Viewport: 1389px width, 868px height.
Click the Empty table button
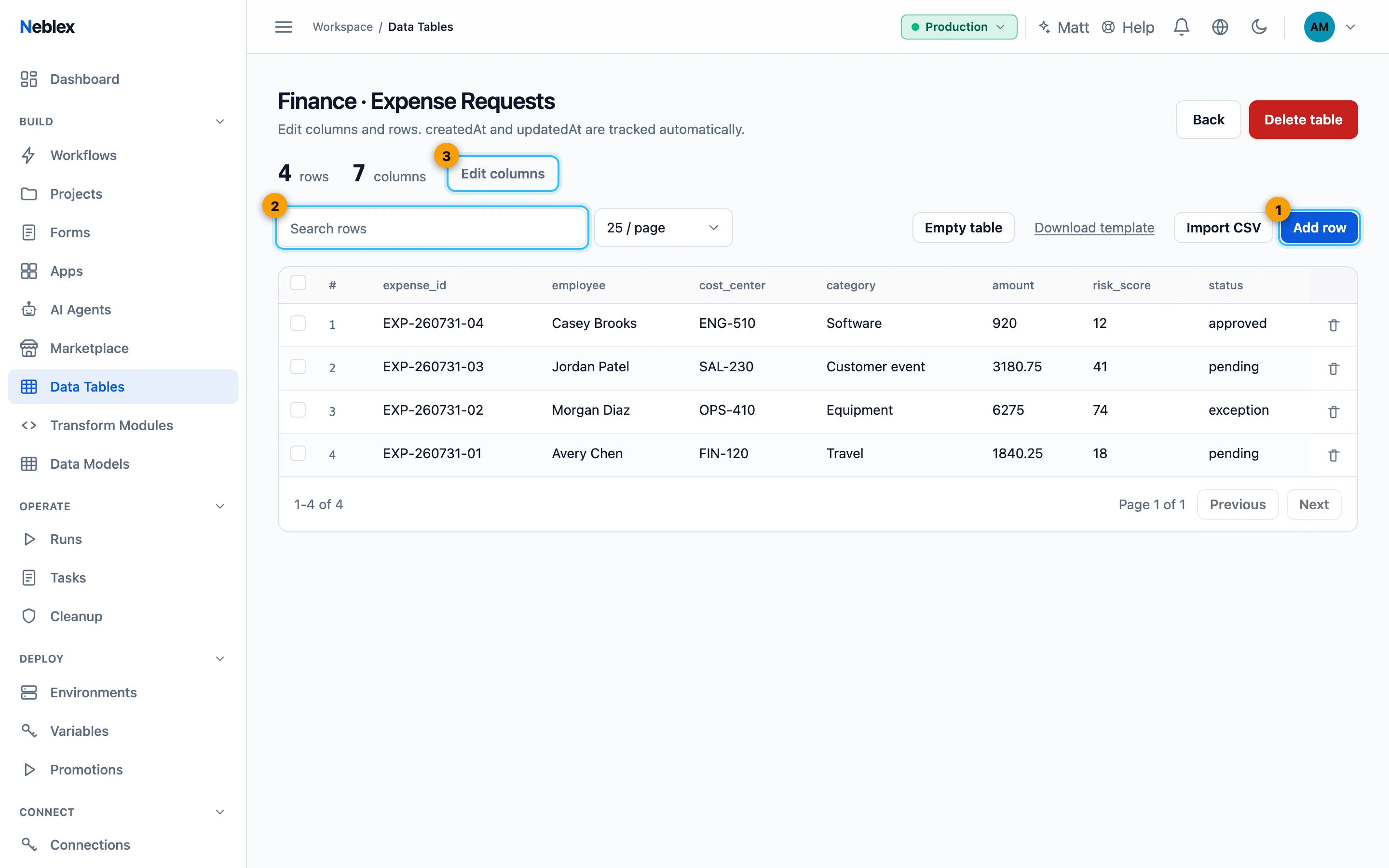coord(963,228)
